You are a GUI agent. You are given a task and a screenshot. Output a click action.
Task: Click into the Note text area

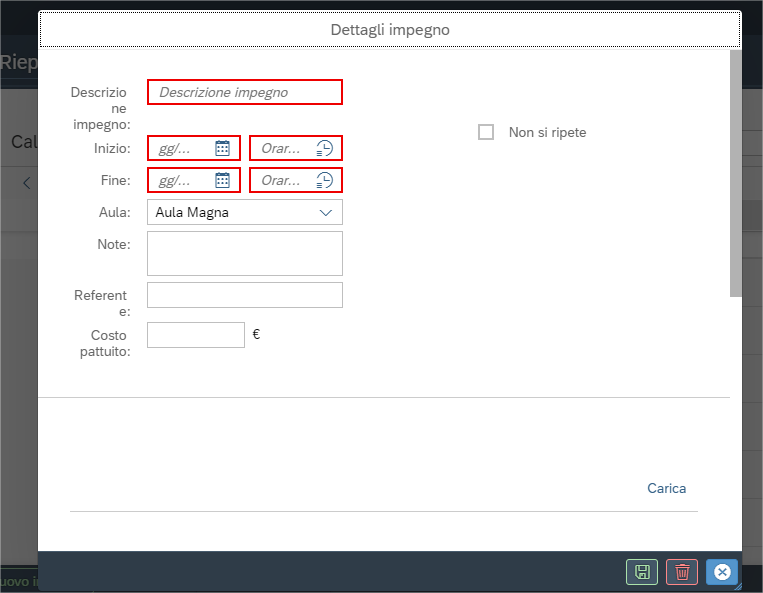point(245,253)
